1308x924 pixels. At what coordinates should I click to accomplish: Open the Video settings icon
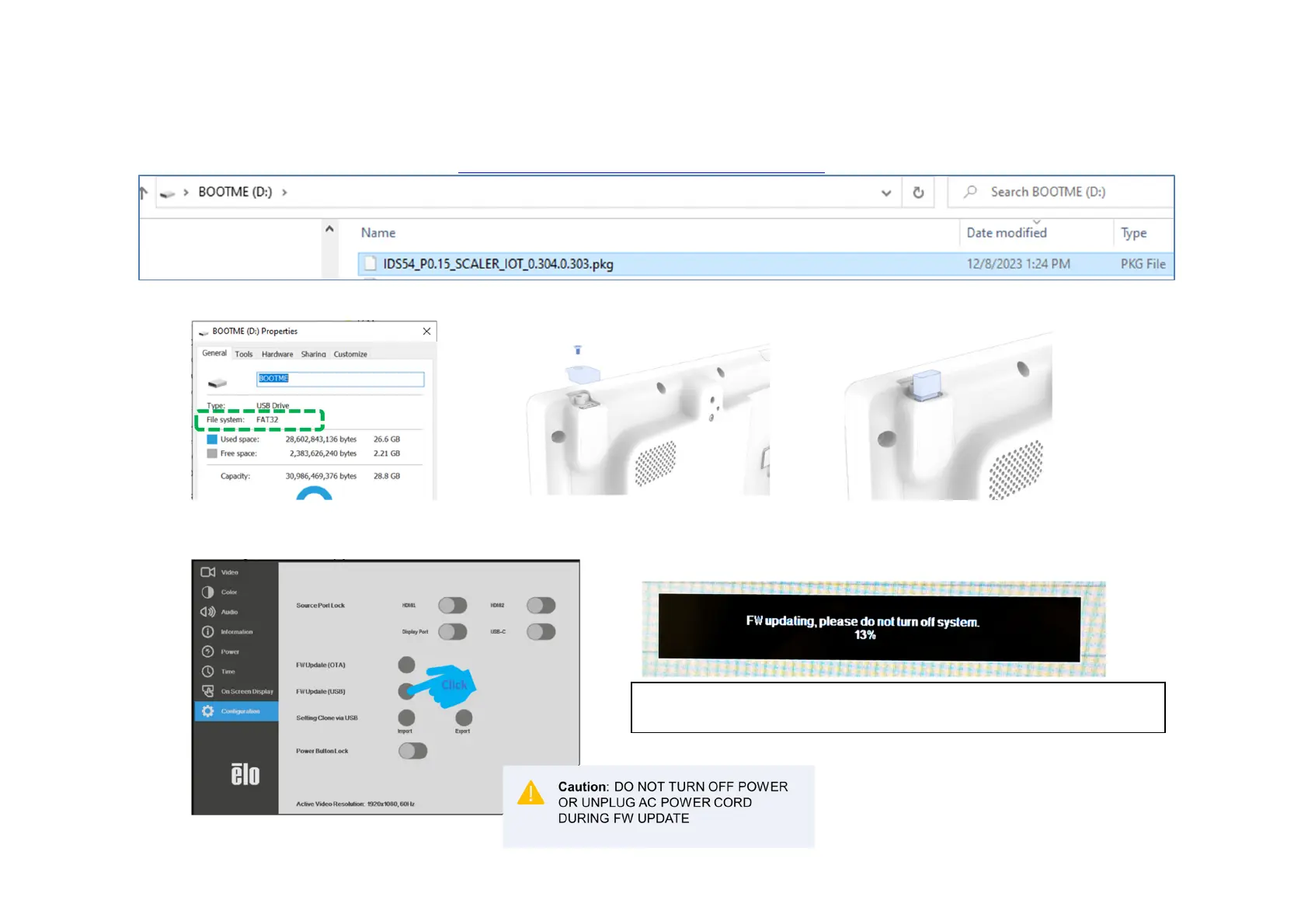coord(207,572)
